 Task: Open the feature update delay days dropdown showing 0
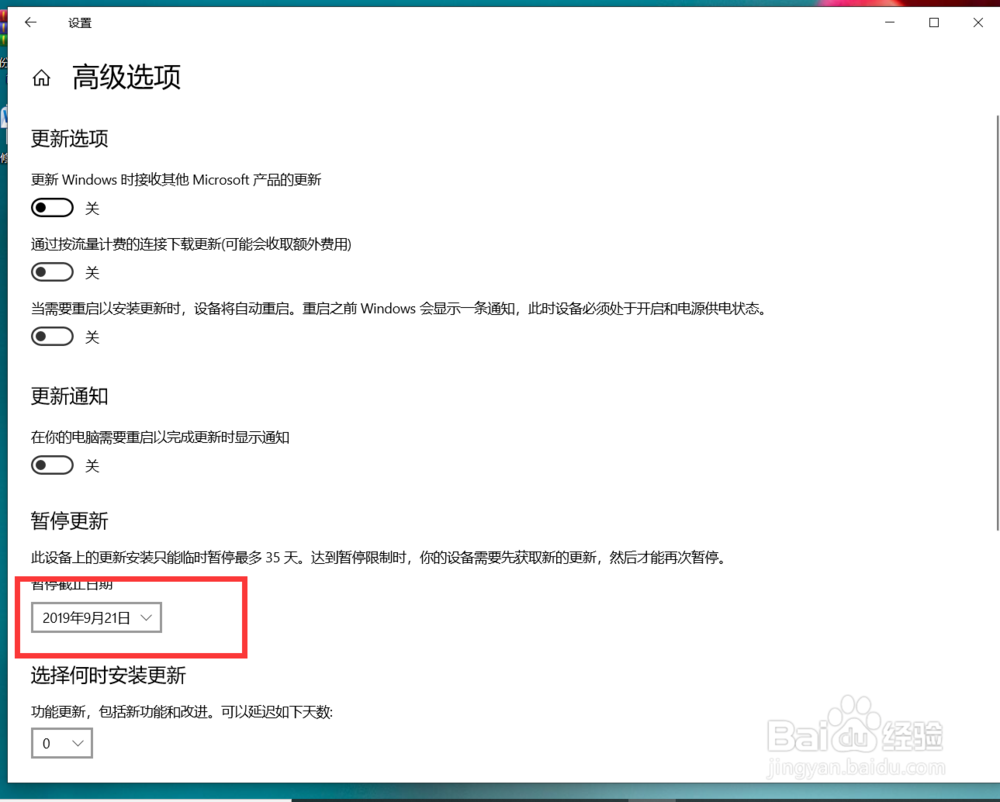(x=61, y=743)
